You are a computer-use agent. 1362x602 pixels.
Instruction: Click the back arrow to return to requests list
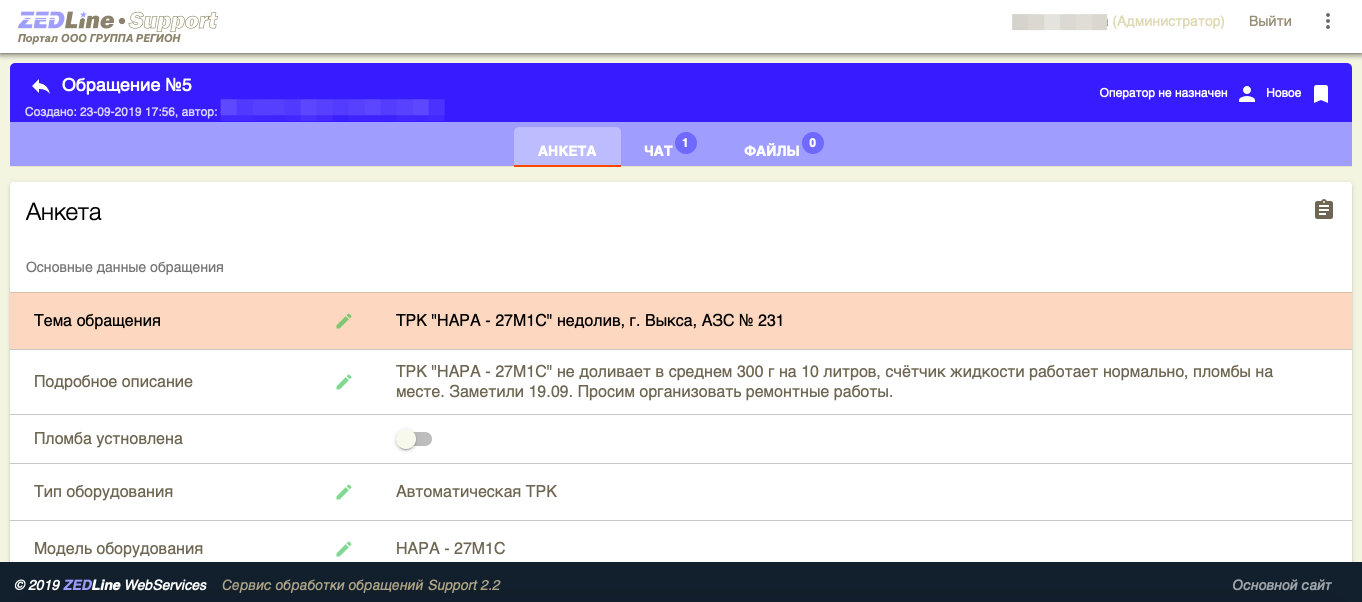pos(39,85)
